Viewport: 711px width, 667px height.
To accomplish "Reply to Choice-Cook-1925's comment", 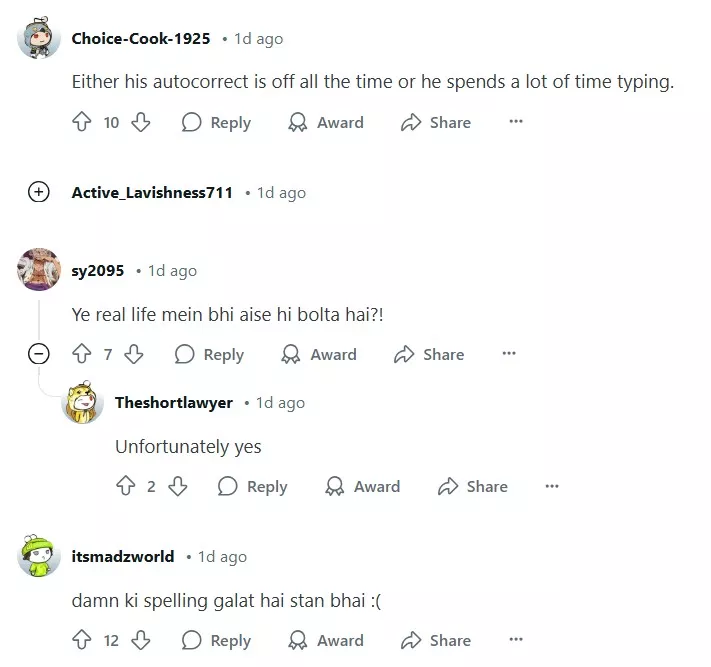I will click(216, 122).
